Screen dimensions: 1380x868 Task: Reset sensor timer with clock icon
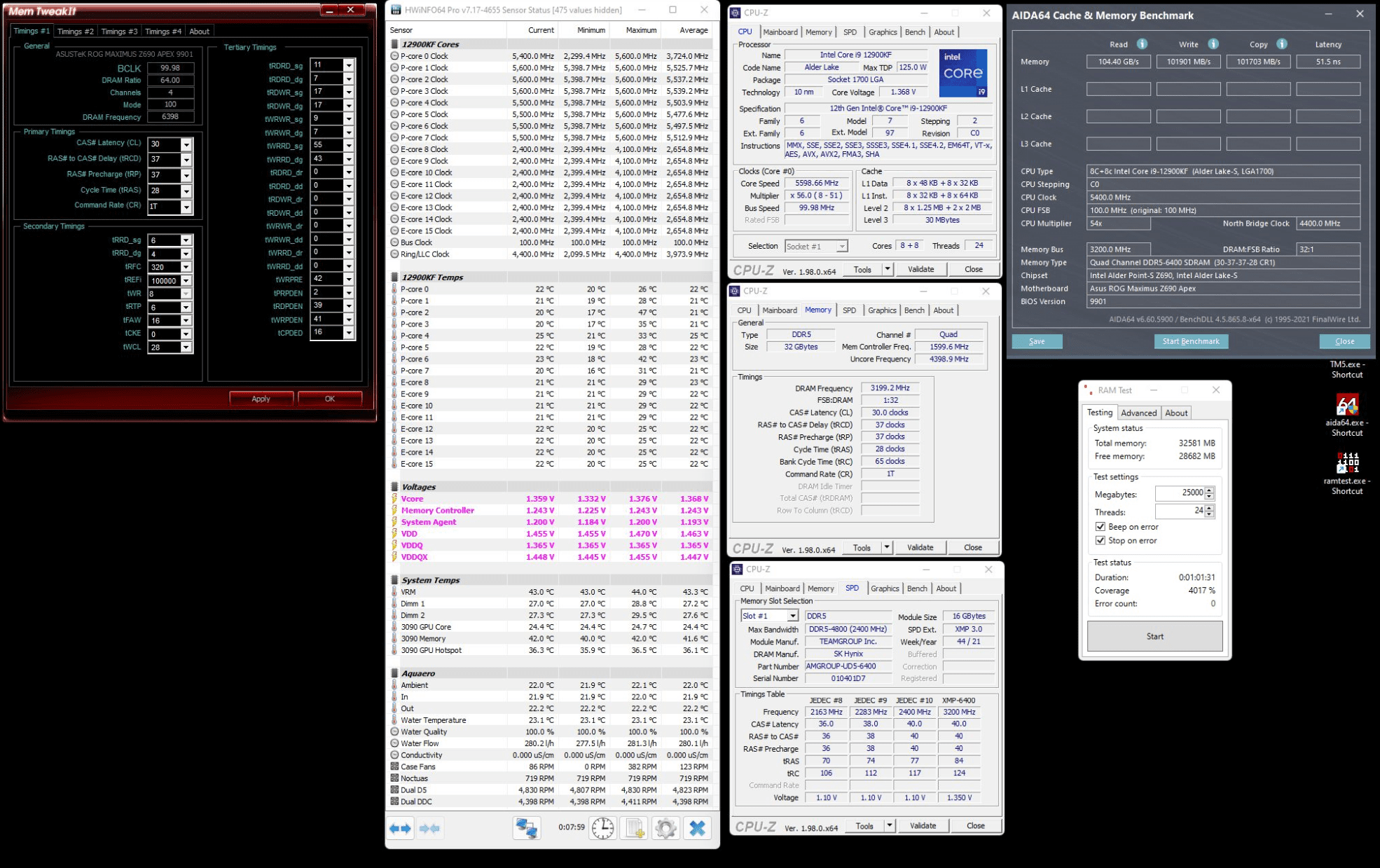[x=602, y=829]
